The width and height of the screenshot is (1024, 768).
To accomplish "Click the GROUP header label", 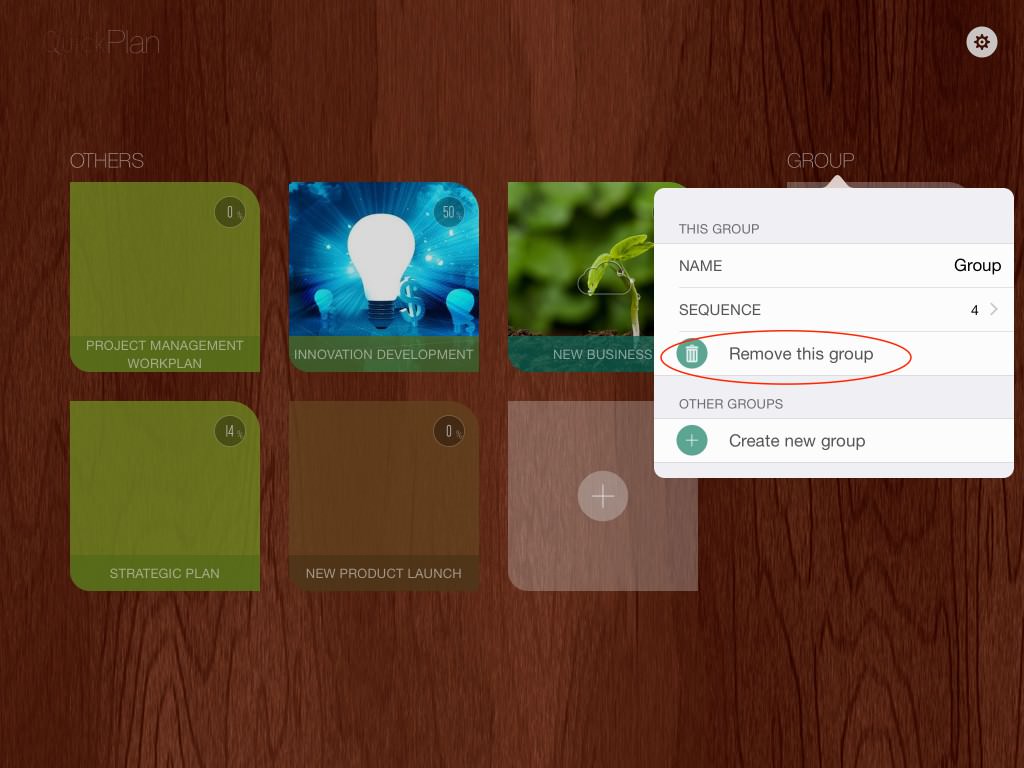I will (x=820, y=161).
